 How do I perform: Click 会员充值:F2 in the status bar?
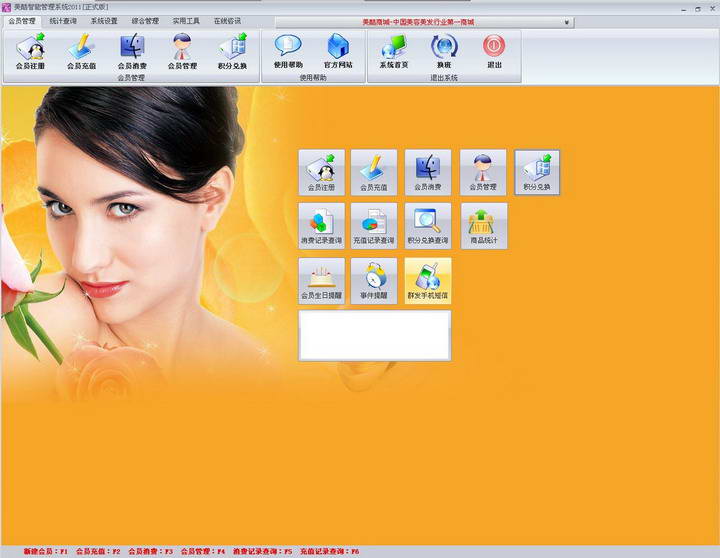98,551
